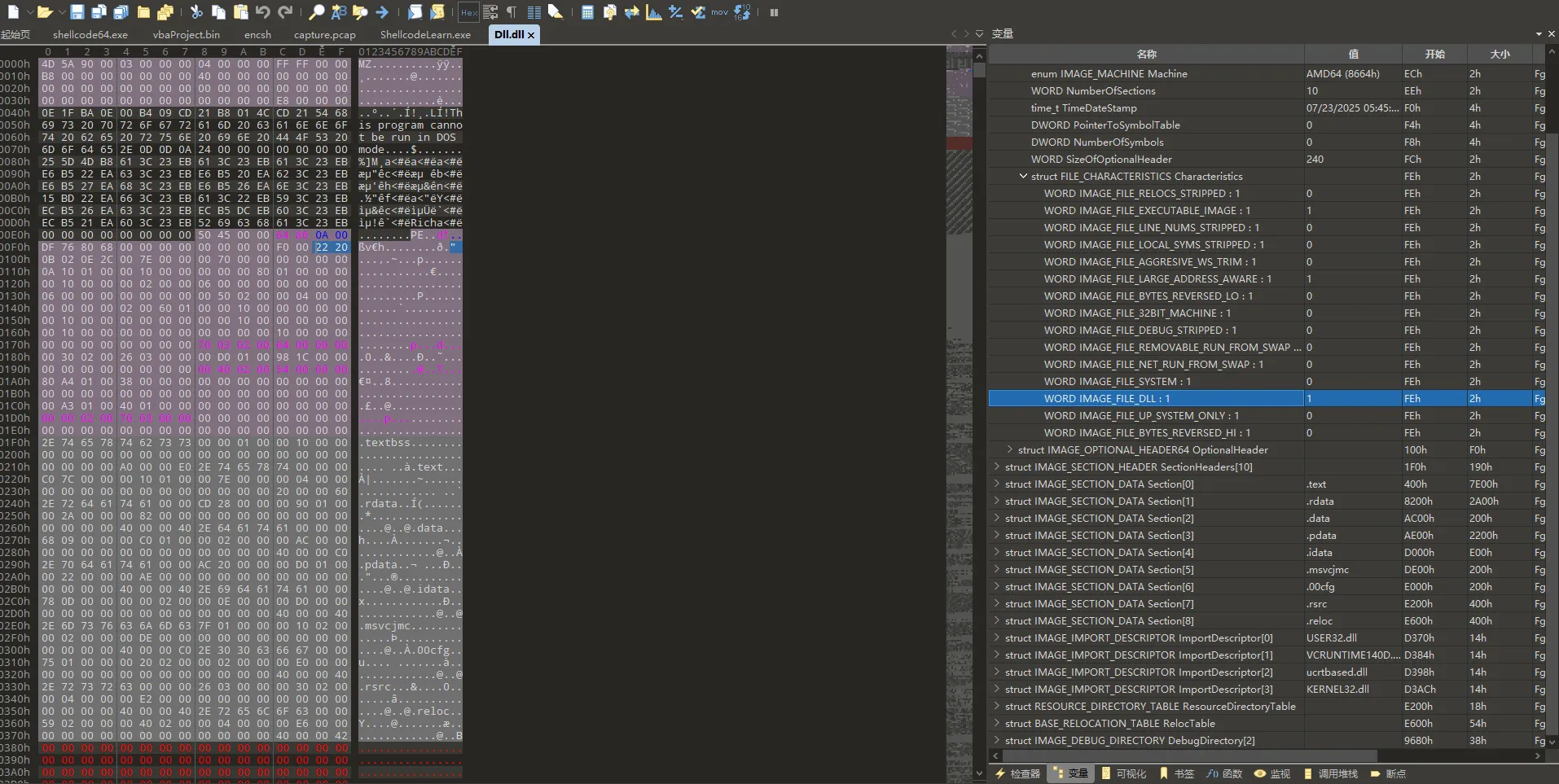Viewport: 1559px width, 784px height.
Task: Open the calculator tool
Action: 587,12
